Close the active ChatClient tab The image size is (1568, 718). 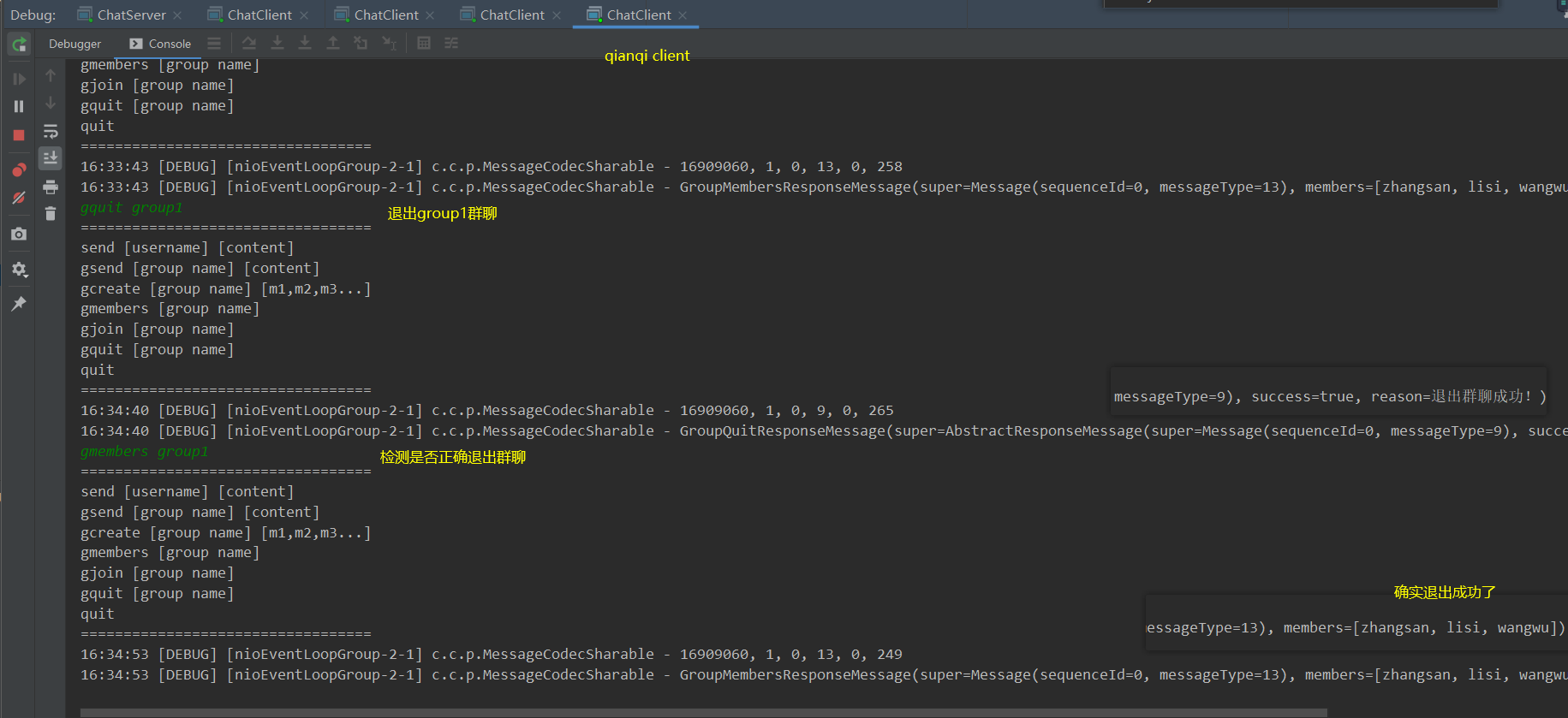point(683,15)
